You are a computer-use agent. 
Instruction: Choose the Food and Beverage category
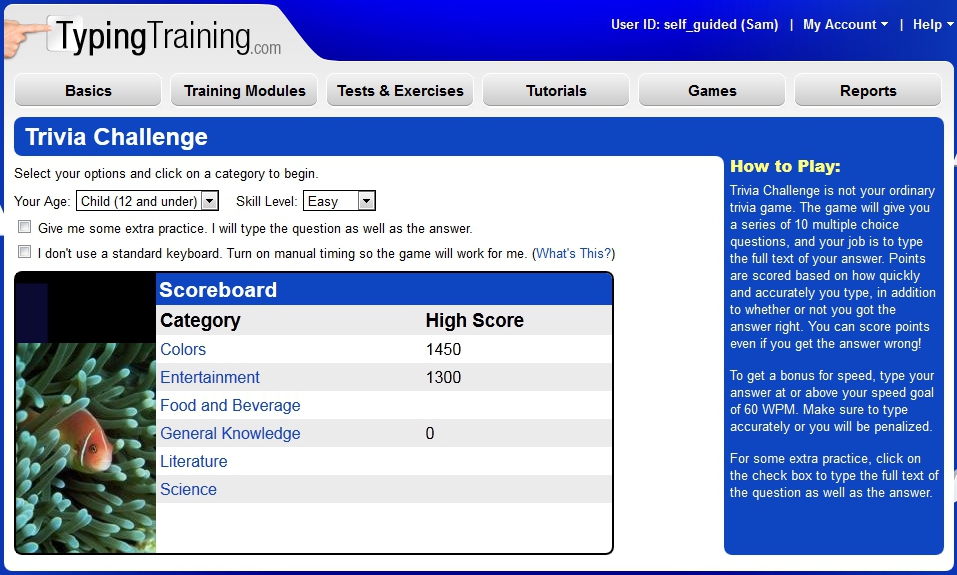pyautogui.click(x=230, y=405)
